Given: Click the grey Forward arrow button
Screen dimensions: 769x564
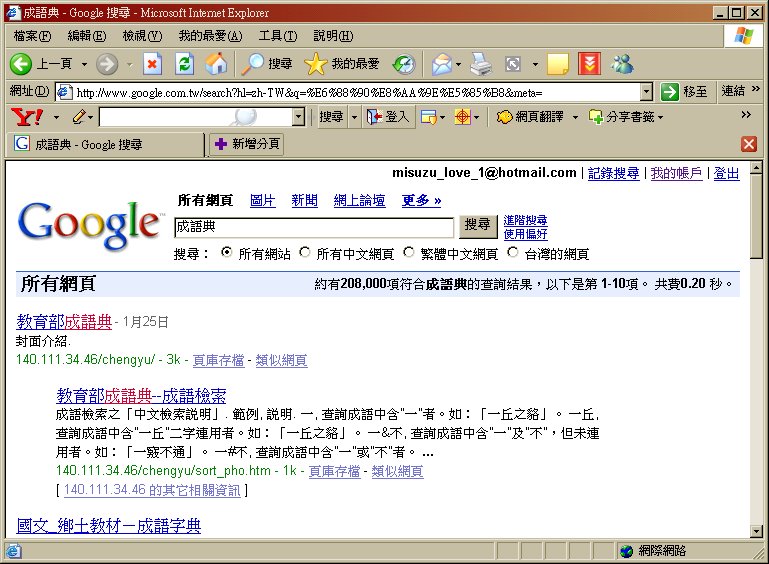Looking at the screenshot, I should point(107,64).
